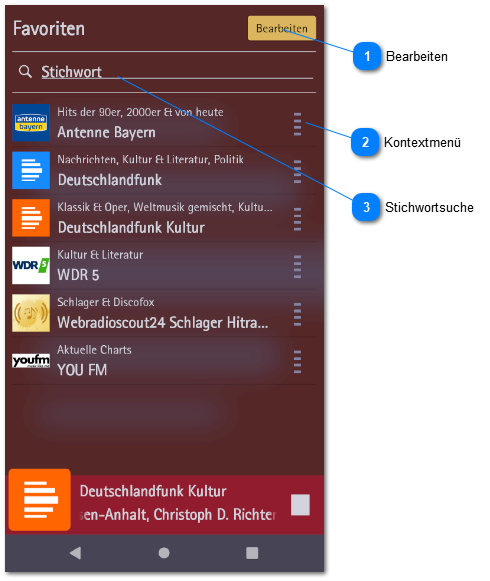Click the blue Deutschlandfunk logo
The image size is (490, 581).
[x=31, y=170]
